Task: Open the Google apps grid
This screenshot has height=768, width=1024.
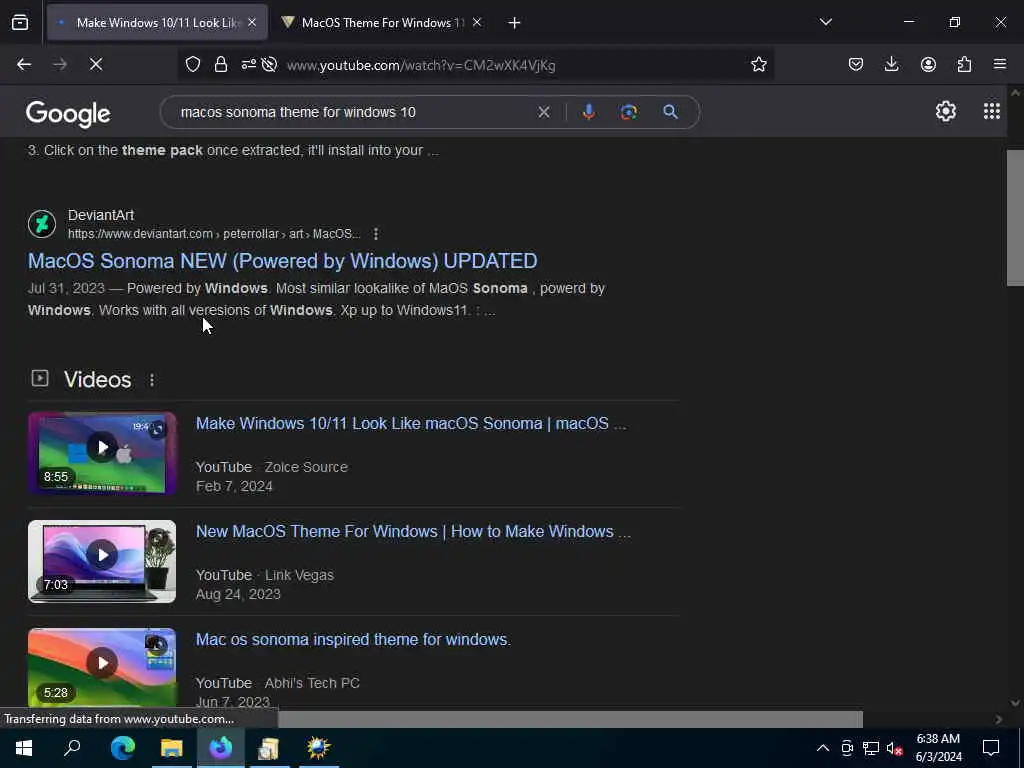Action: tap(991, 112)
